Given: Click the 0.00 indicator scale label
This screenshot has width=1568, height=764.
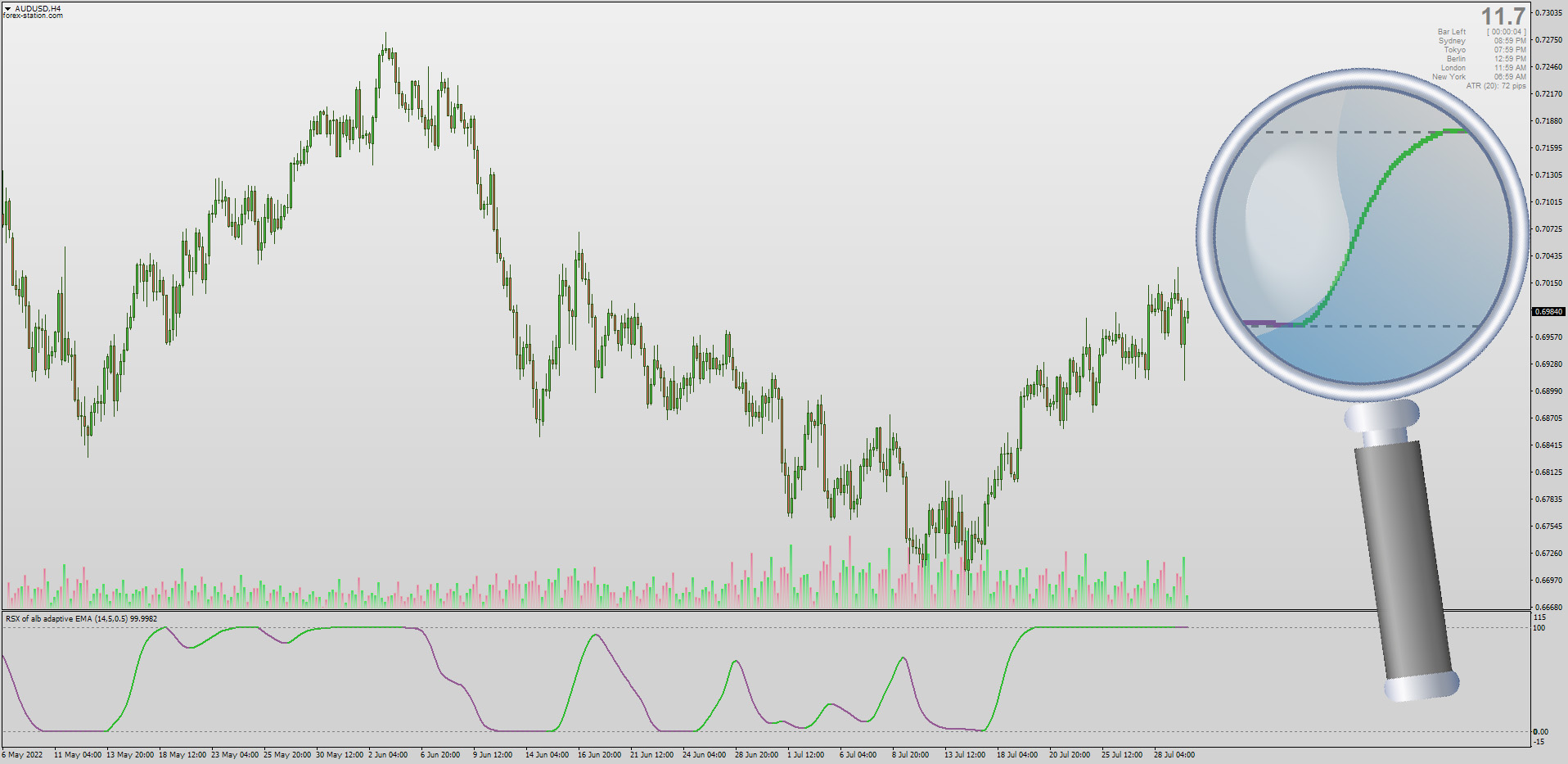Looking at the screenshot, I should 1541,732.
